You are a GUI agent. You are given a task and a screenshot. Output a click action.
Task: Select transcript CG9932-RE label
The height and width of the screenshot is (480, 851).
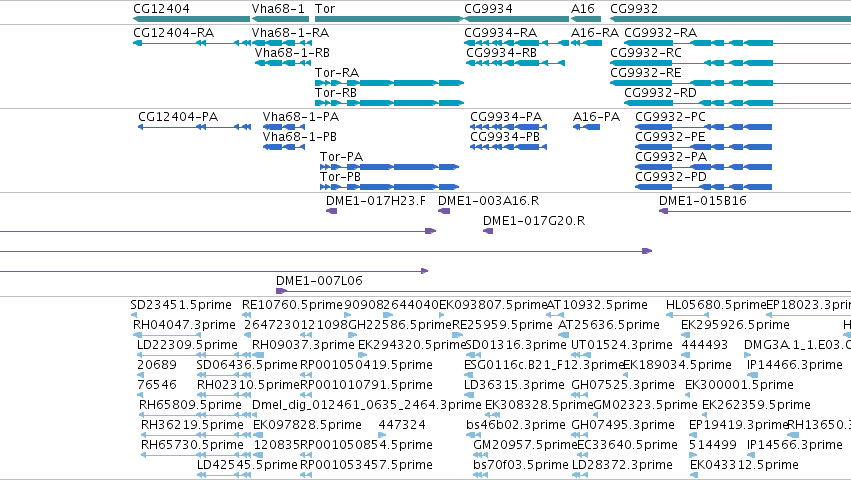pos(645,73)
